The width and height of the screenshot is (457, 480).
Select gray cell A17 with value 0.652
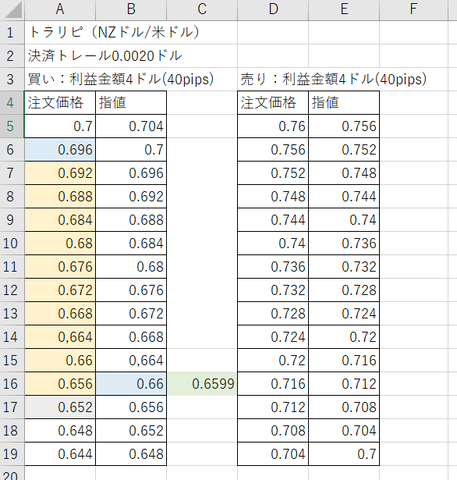coord(60,407)
